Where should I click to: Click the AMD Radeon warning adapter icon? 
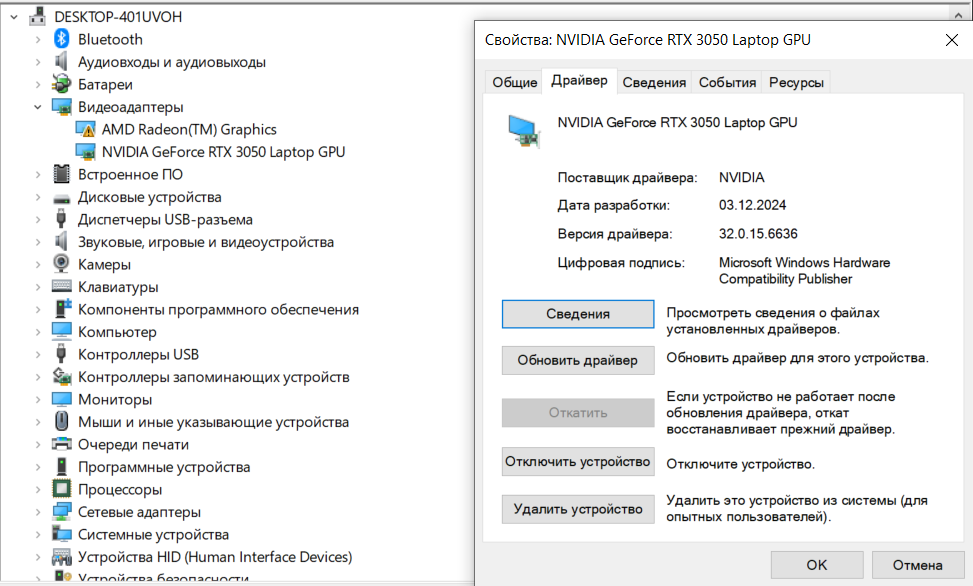coord(85,129)
